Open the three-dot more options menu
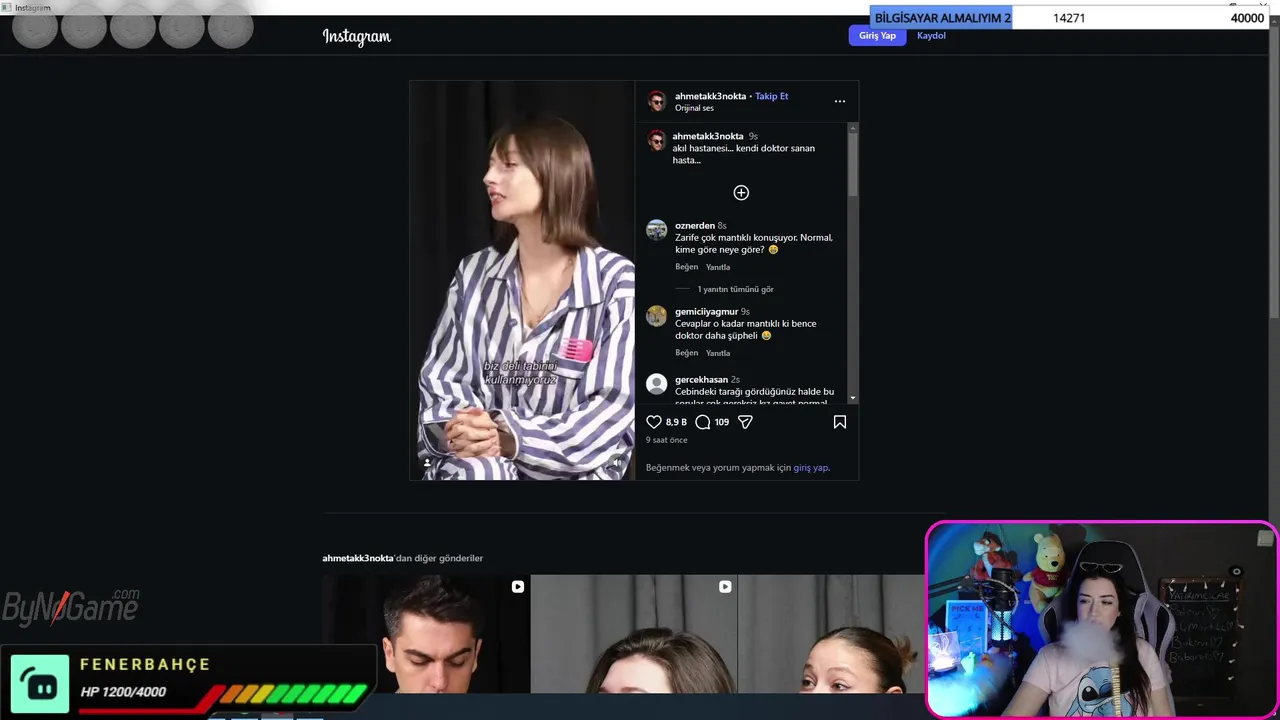The width and height of the screenshot is (1280, 720). pyautogui.click(x=840, y=101)
